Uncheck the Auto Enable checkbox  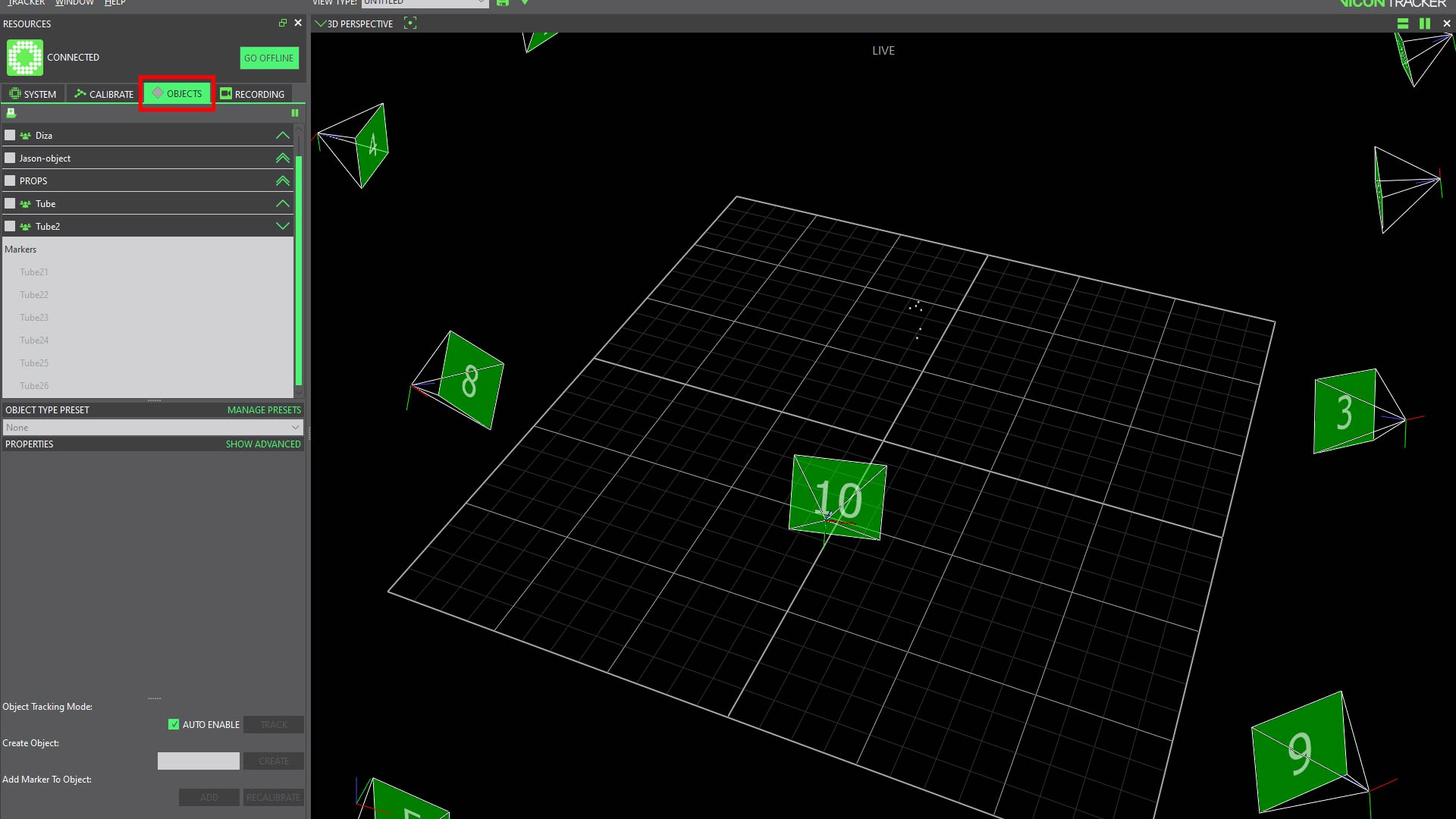pyautogui.click(x=174, y=724)
